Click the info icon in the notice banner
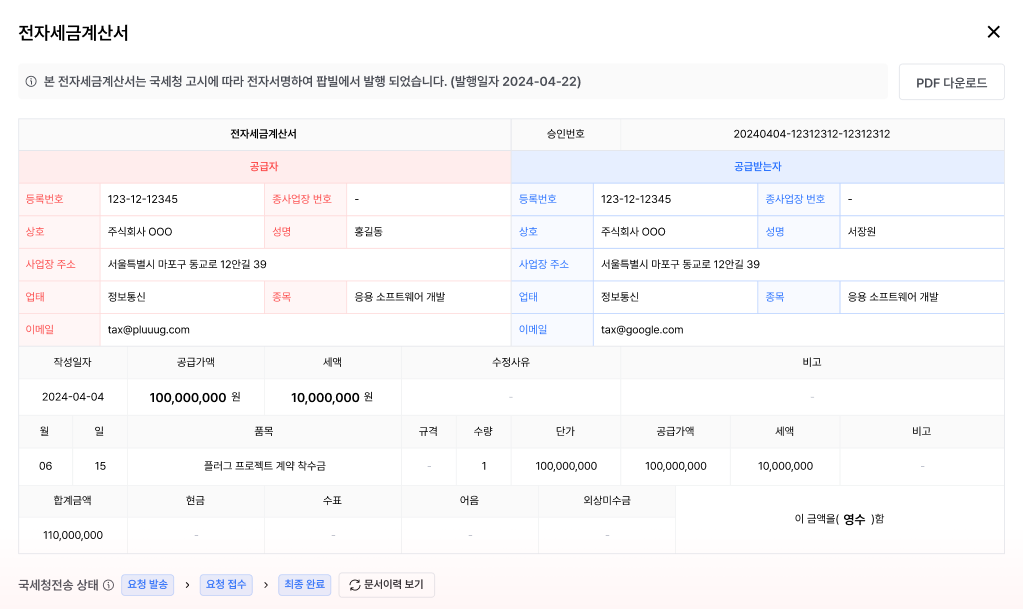Screen dimensions: 1023x609 pos(31,82)
